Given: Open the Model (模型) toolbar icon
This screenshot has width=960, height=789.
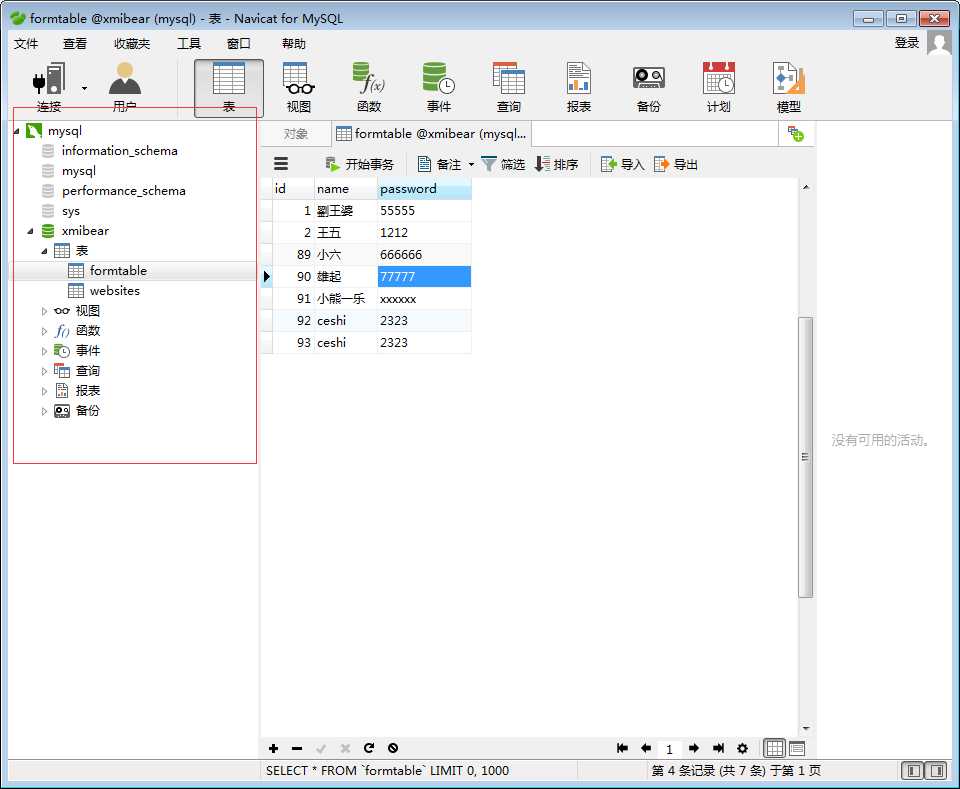Looking at the screenshot, I should pyautogui.click(x=789, y=88).
